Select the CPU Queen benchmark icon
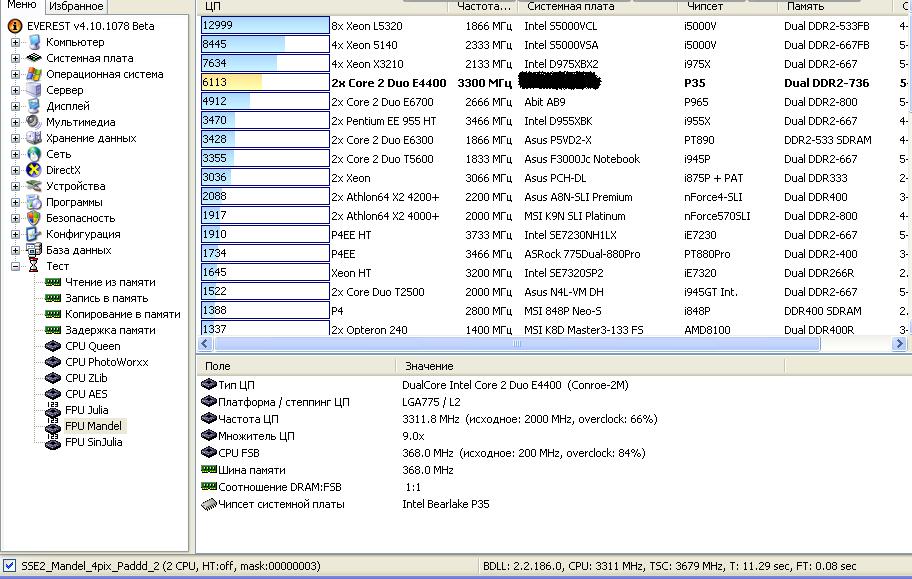This screenshot has width=912, height=579. click(x=53, y=346)
